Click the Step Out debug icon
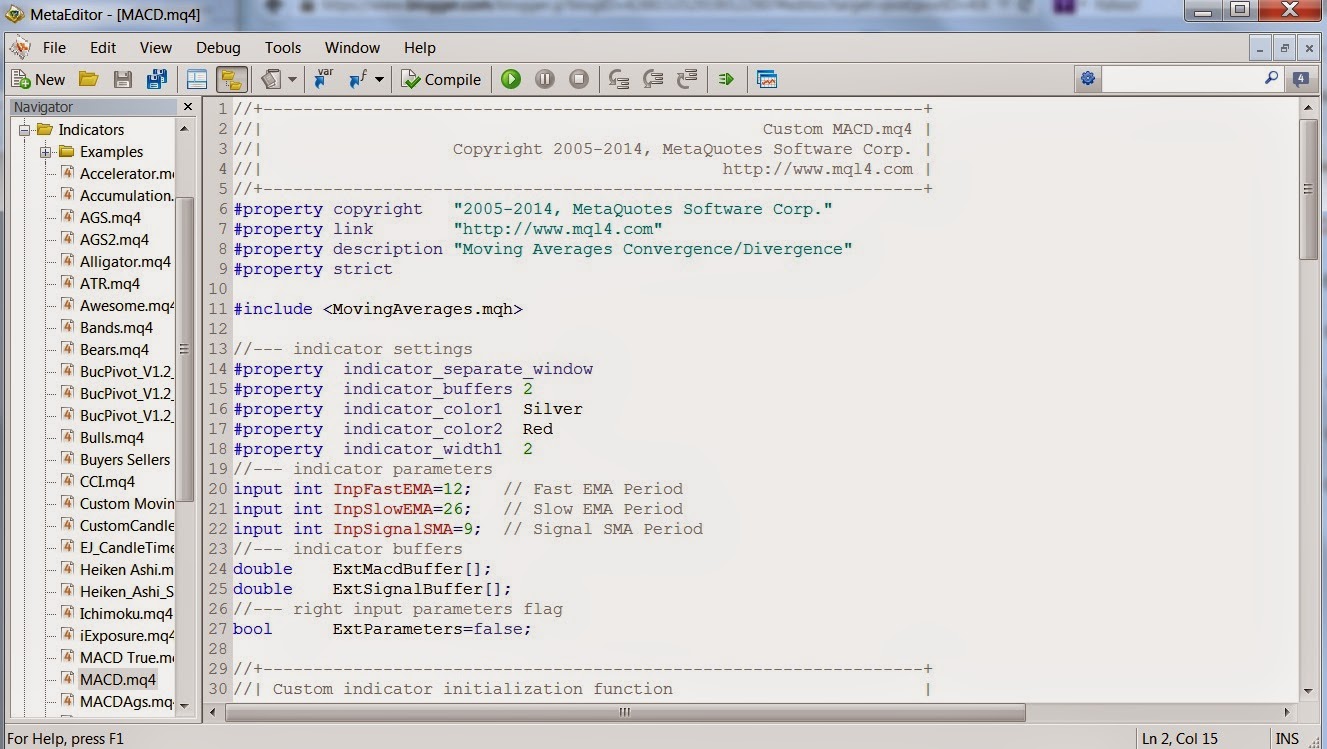Viewport: 1327px width, 749px height. click(687, 79)
